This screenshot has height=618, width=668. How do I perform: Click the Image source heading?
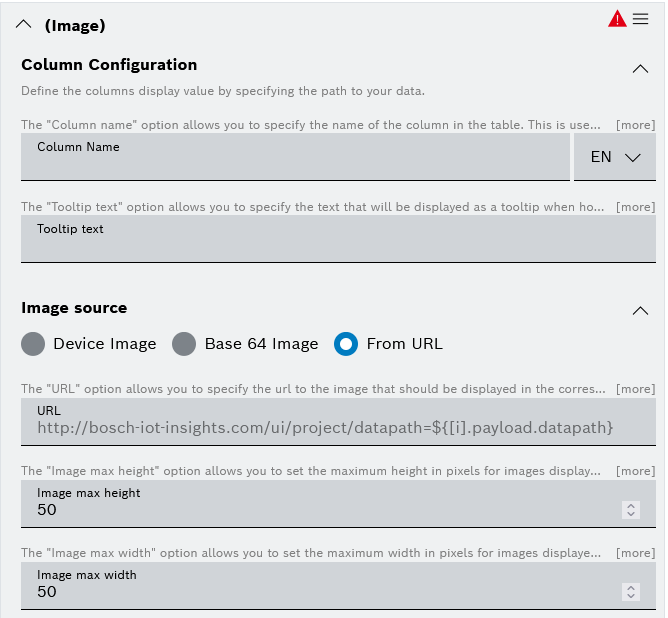point(74,308)
